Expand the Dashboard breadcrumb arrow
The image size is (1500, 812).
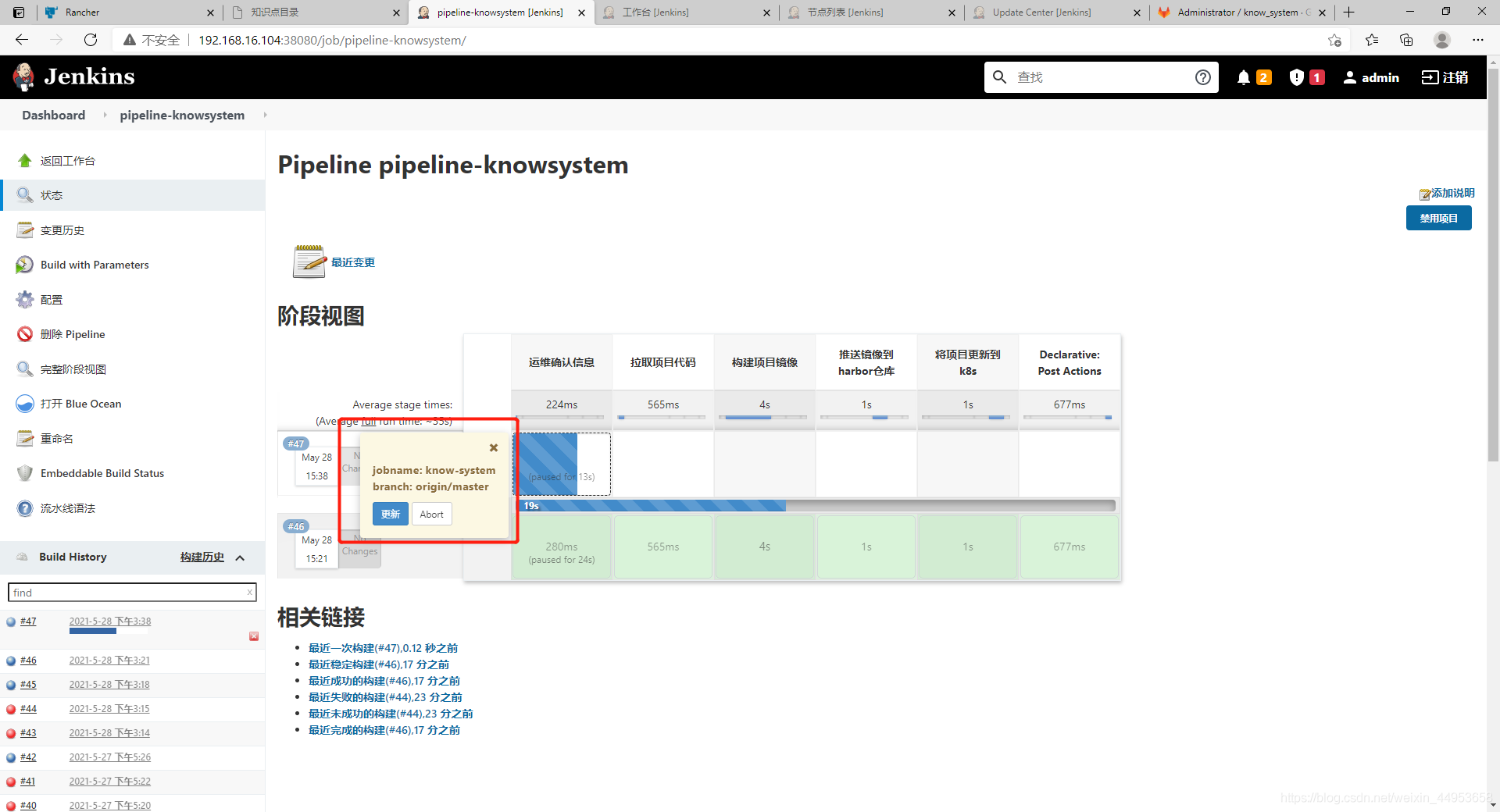(105, 115)
